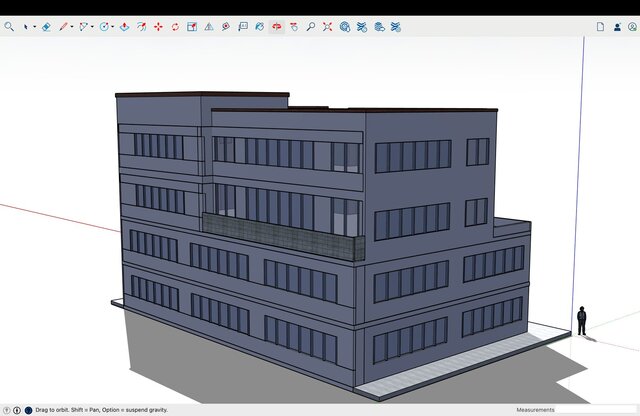This screenshot has height=416, width=640.
Task: Open the Select tool dropdown arrow
Action: [x=34, y=27]
